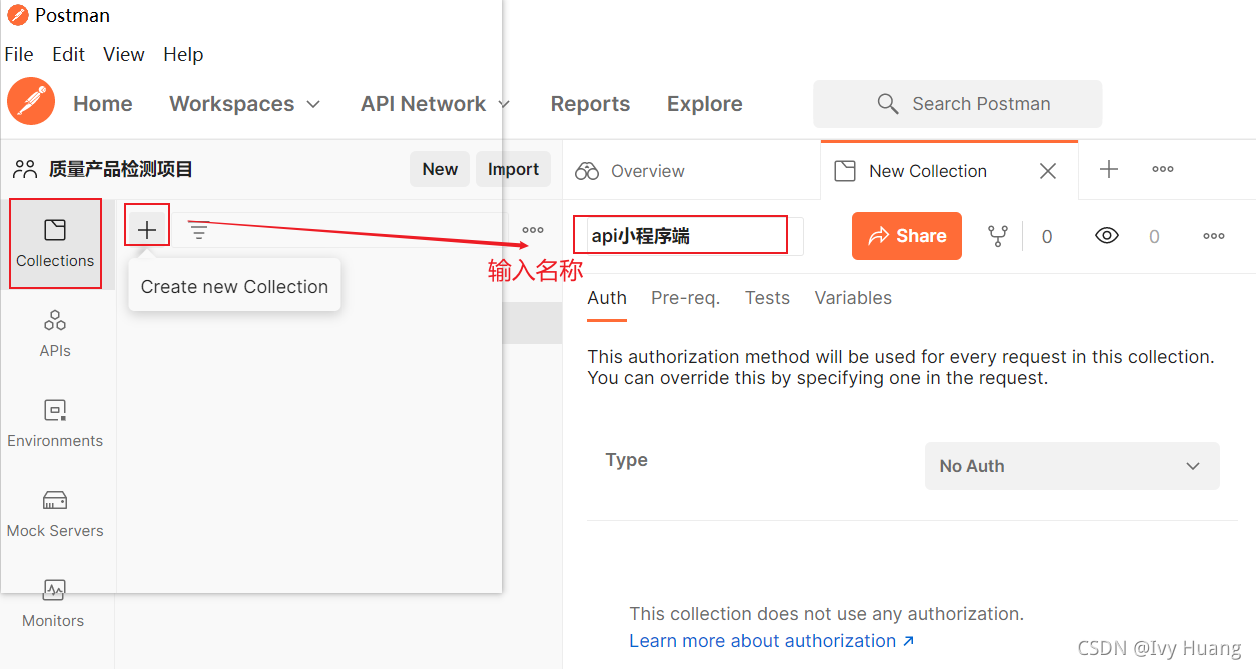This screenshot has height=669, width=1256.
Task: Click the plus icon to create new collection
Action: point(147,230)
